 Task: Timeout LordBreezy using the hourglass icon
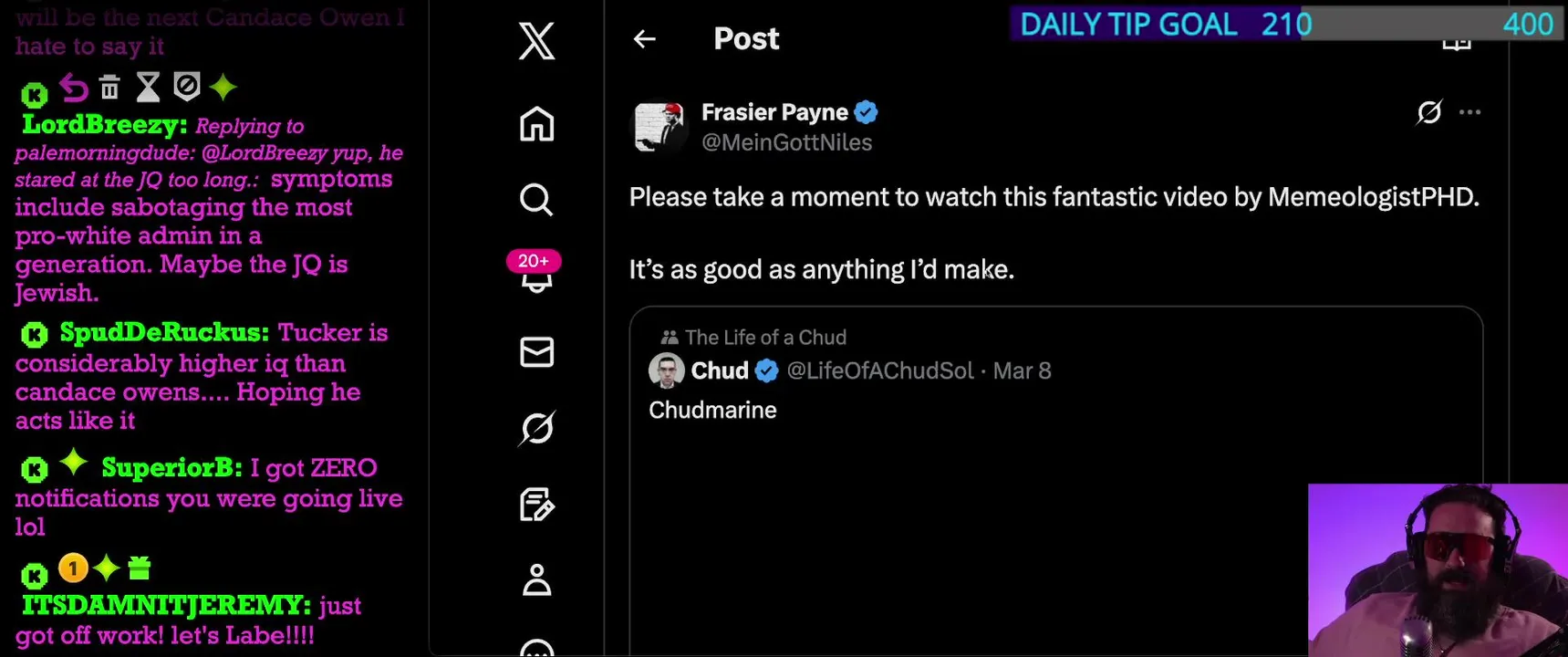pyautogui.click(x=148, y=88)
